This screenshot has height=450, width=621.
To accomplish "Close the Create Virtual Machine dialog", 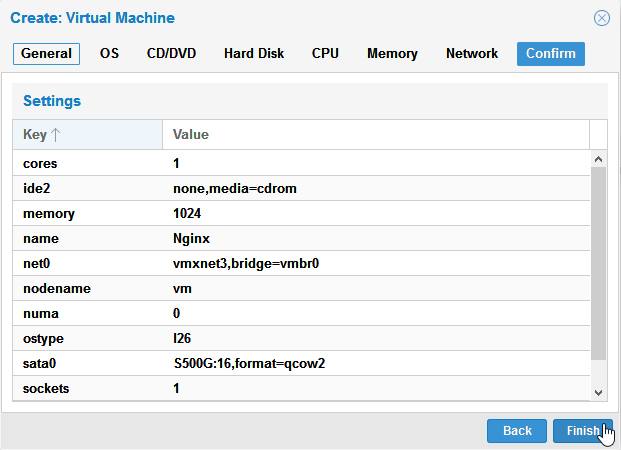I will [602, 18].
